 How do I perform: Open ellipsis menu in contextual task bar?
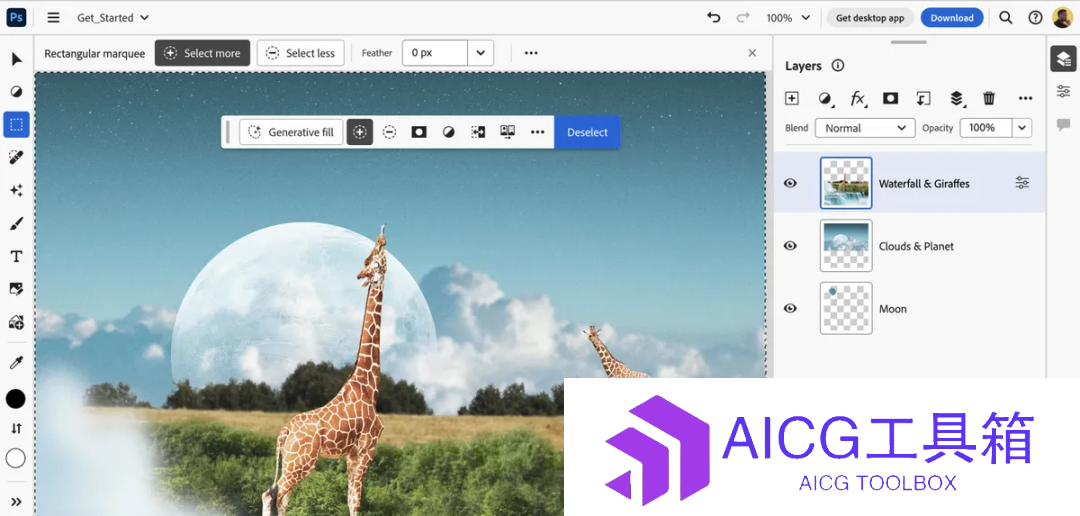[537, 132]
